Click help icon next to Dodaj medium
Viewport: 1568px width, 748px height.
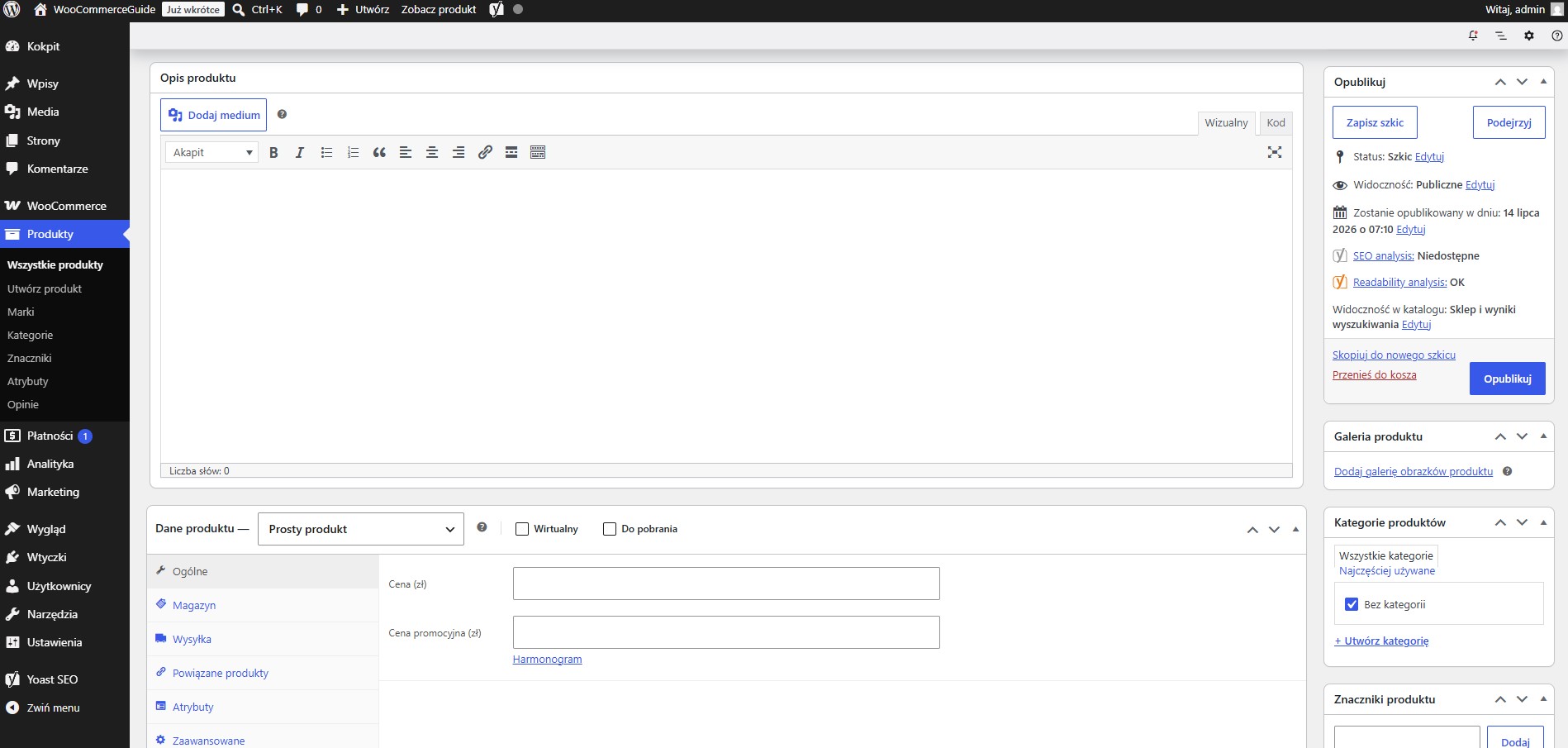(x=282, y=114)
